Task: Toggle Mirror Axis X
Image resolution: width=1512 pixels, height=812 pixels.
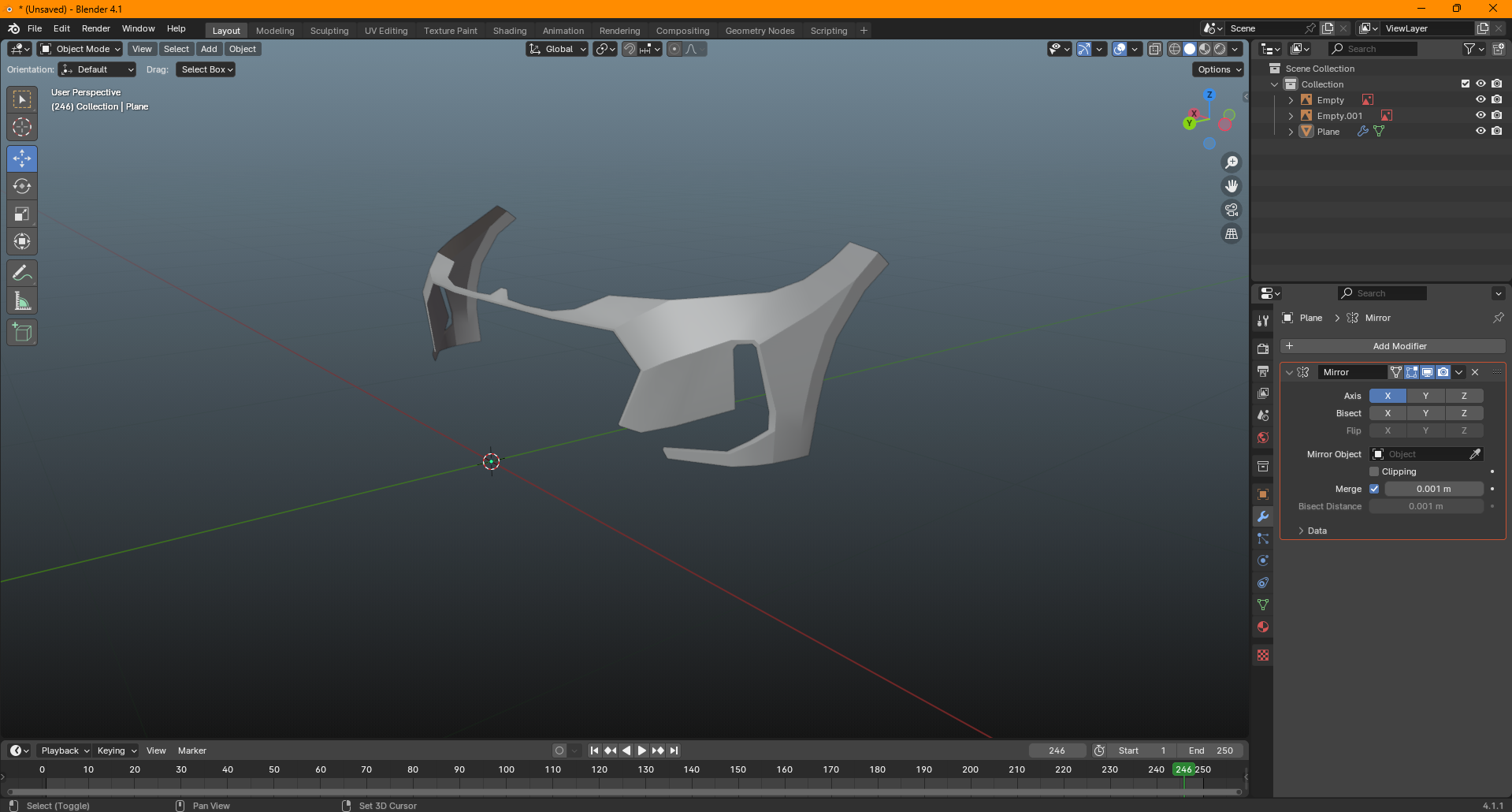Action: pos(1388,396)
